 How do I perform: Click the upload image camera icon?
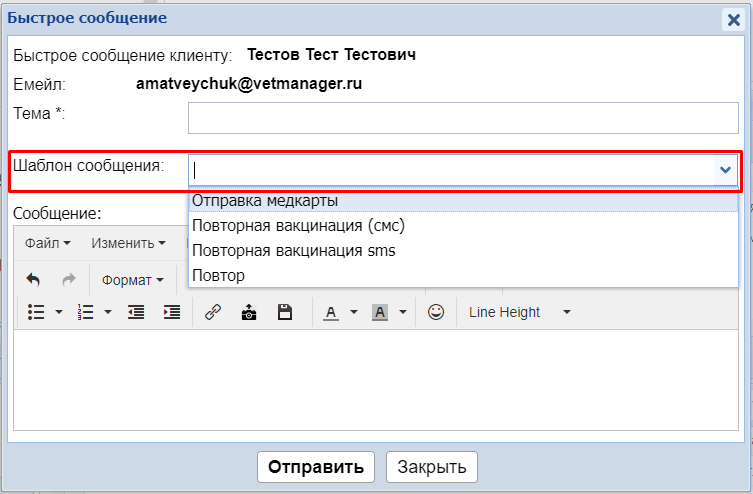248,312
